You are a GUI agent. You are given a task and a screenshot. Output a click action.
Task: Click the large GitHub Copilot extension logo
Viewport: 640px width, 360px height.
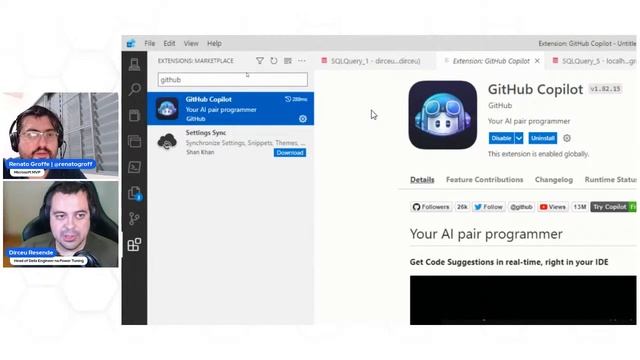442,115
